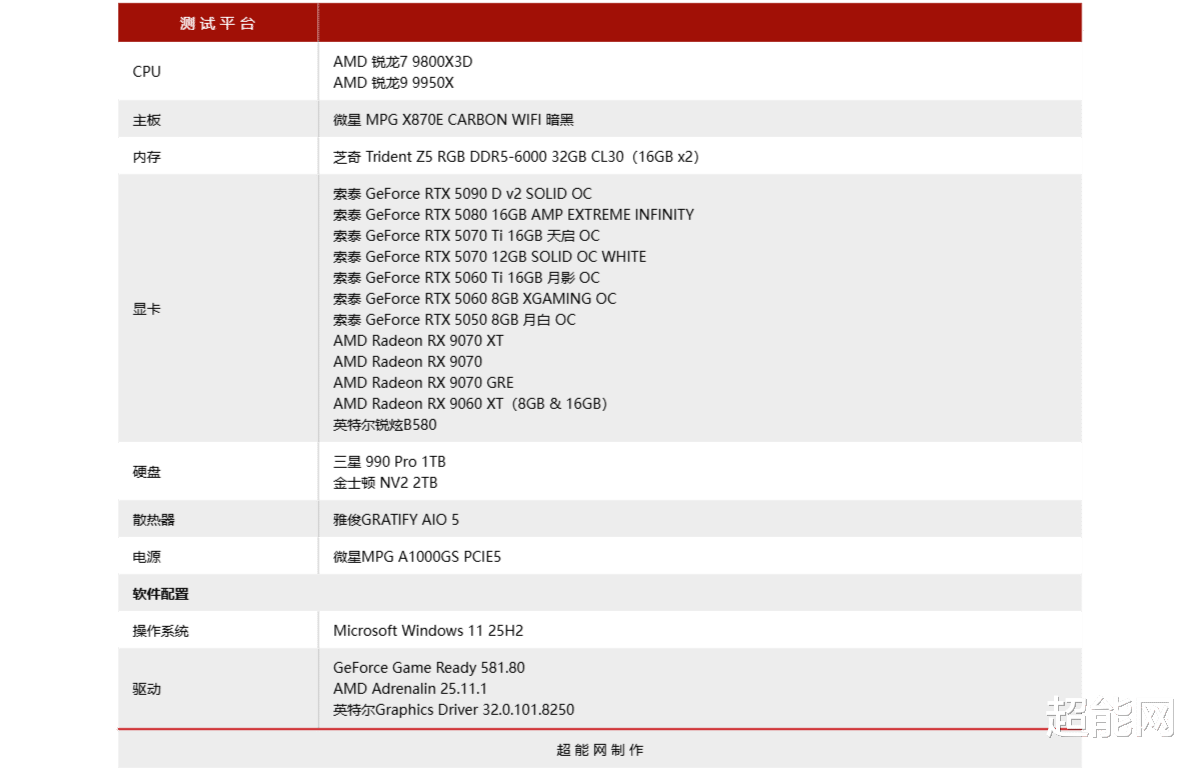The height and width of the screenshot is (768, 1200).
Task: Click 索泰 GeForce RTX 5090 D v2 SOLID OC
Action: click(x=462, y=194)
